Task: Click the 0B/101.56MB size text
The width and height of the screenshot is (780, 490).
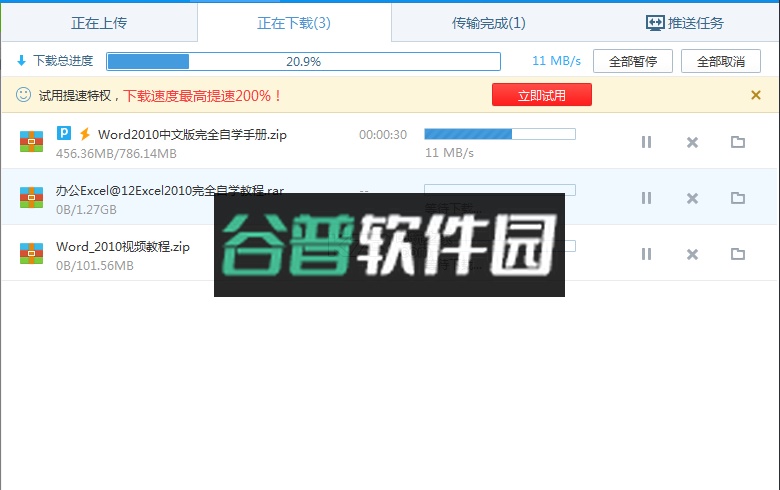Action: [x=95, y=266]
